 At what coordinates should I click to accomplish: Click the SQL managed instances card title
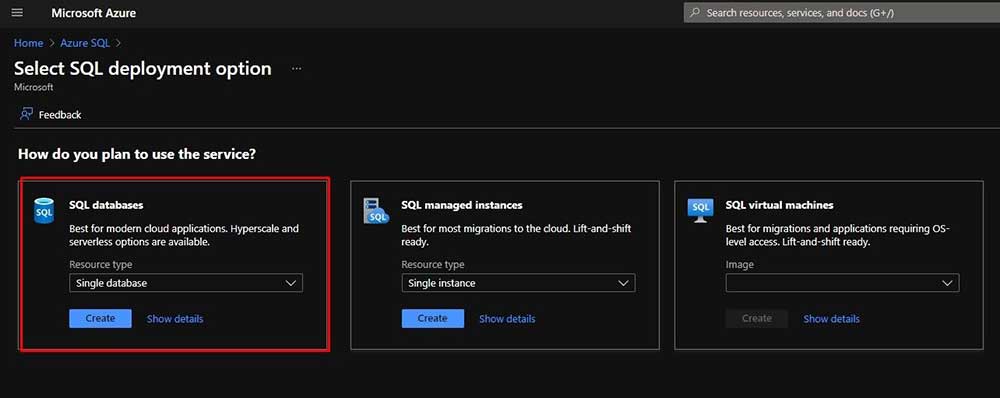click(x=462, y=205)
